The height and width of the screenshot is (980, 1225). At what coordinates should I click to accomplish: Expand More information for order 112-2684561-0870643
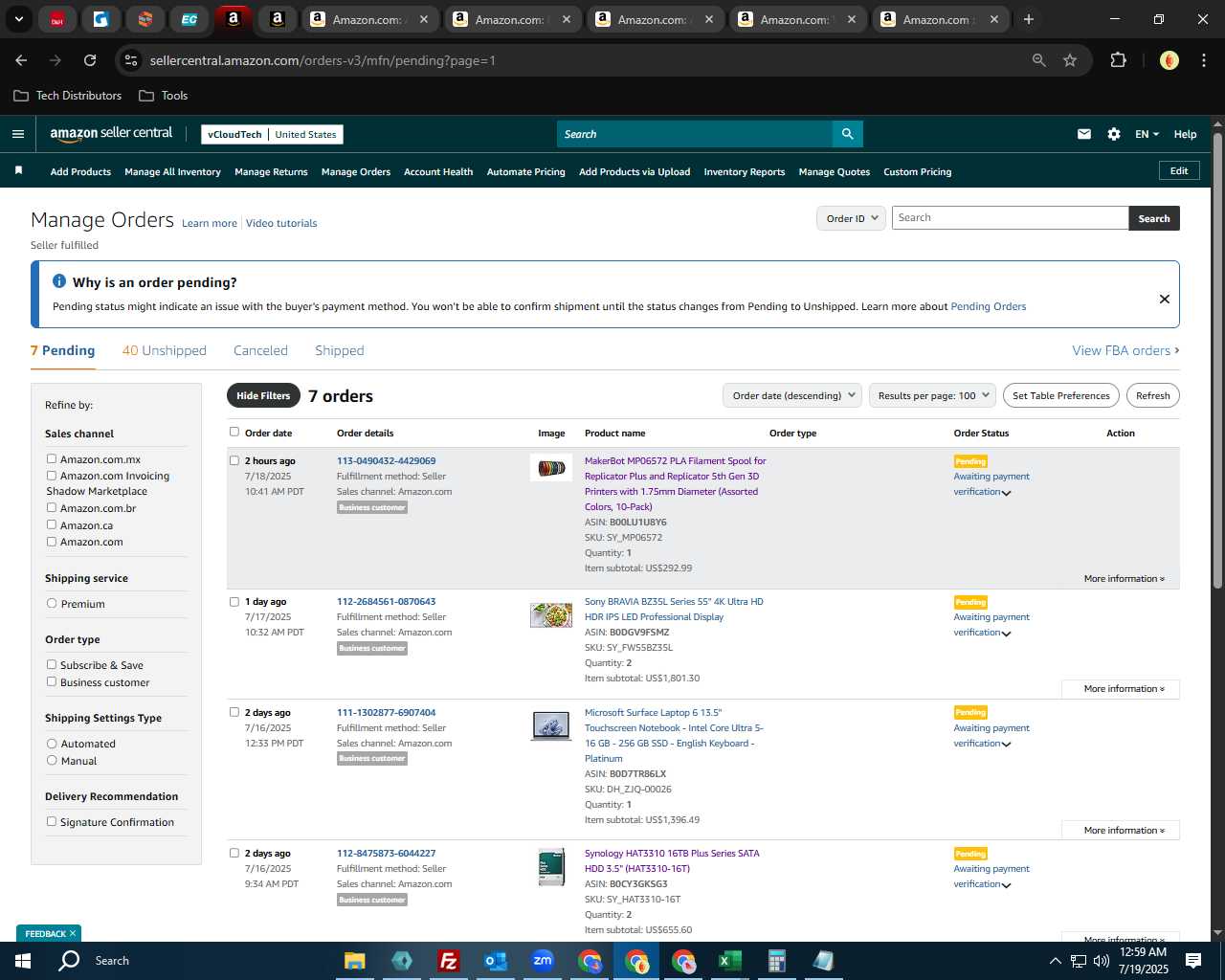[1121, 689]
